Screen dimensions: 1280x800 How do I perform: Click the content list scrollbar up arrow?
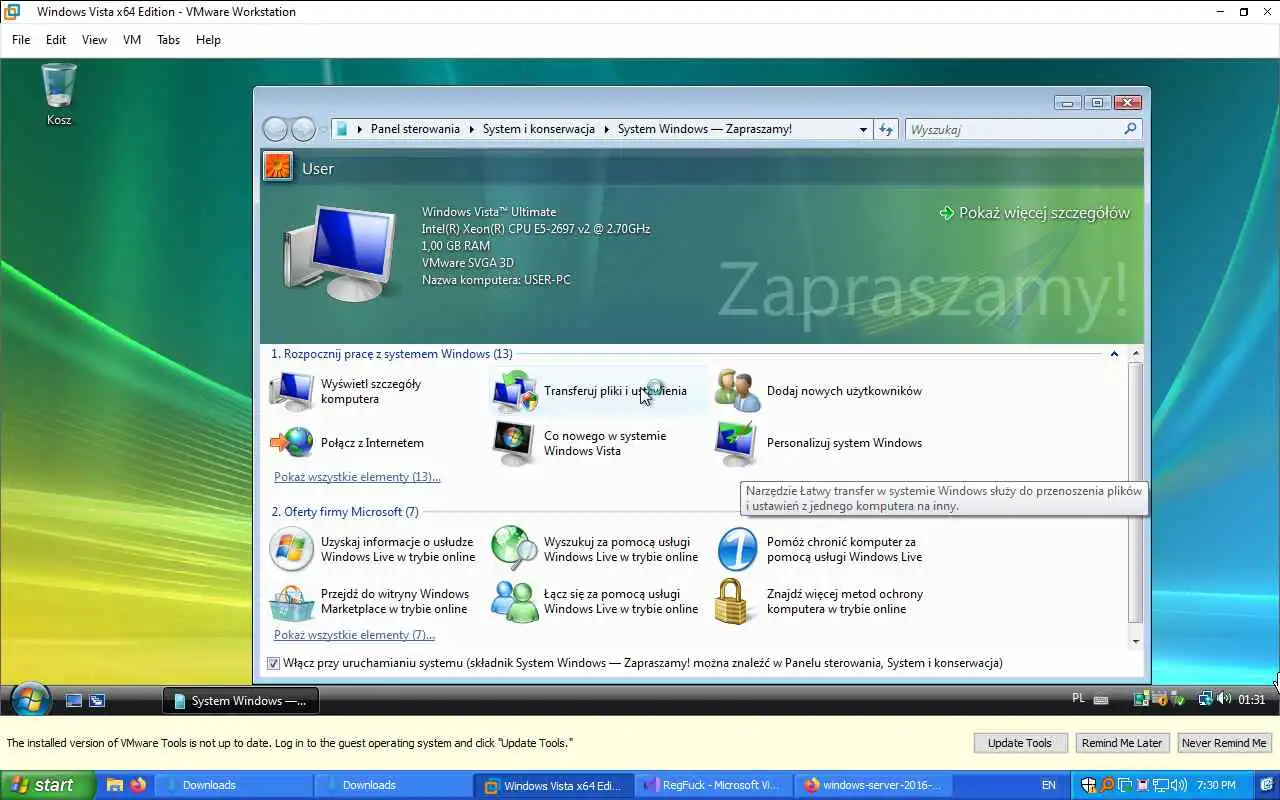pos(1135,355)
